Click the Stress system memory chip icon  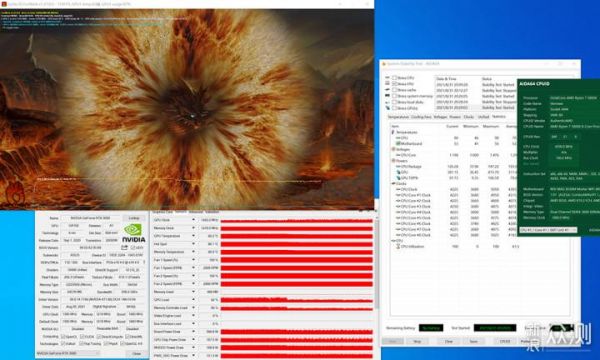[387, 96]
